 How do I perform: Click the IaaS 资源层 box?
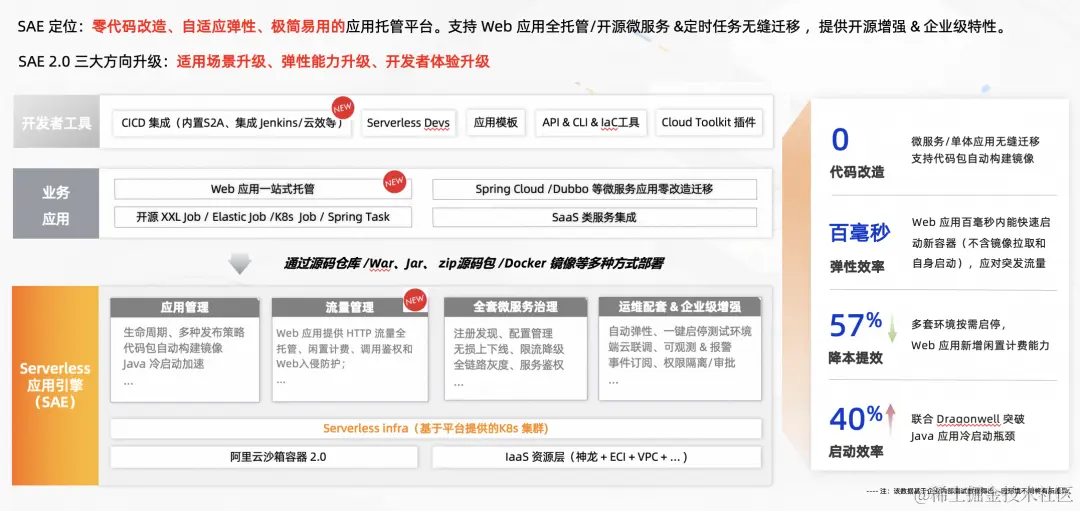[x=596, y=457]
